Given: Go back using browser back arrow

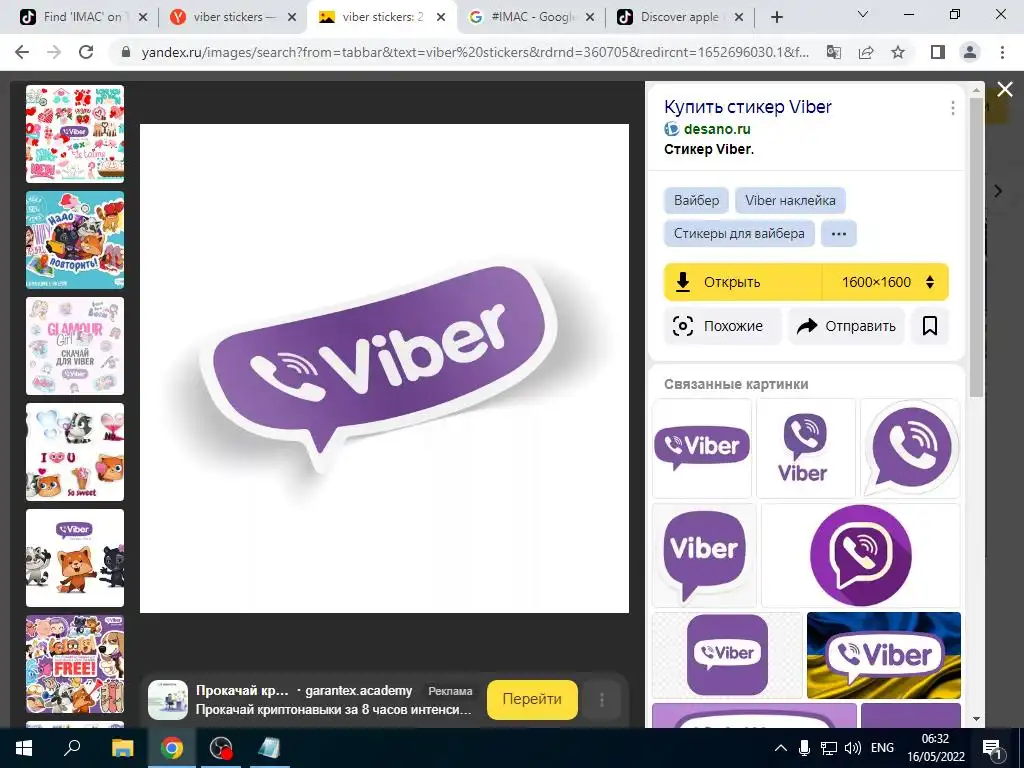Looking at the screenshot, I should [x=22, y=52].
